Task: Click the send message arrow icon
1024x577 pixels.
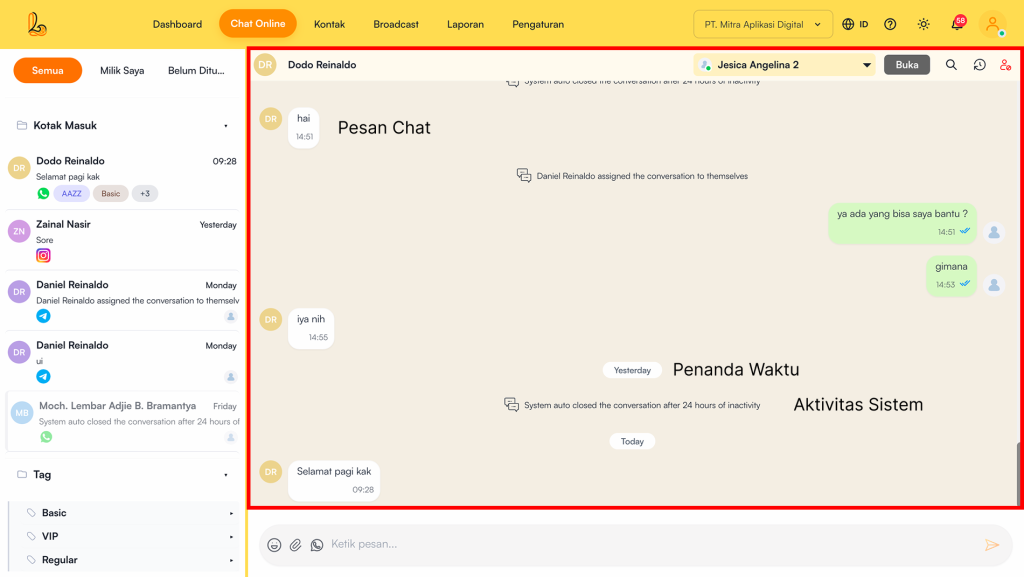Action: (x=992, y=545)
